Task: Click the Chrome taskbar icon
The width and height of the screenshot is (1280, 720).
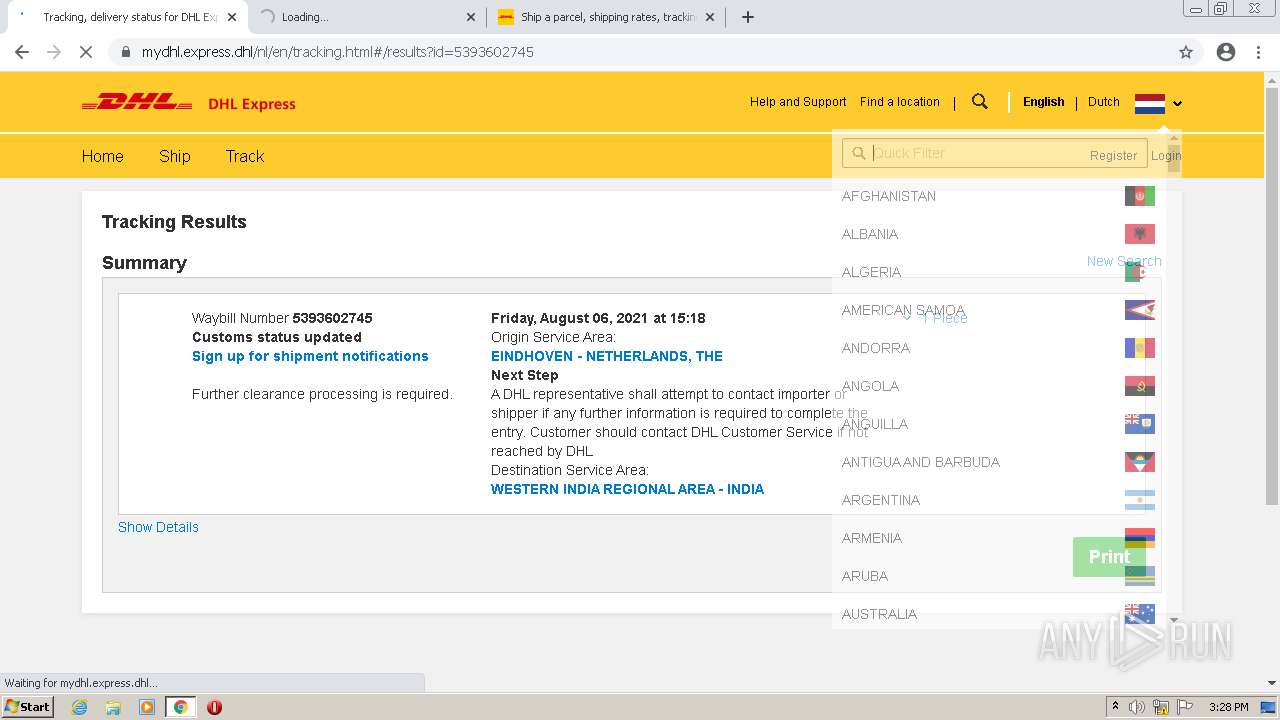Action: 180,707
